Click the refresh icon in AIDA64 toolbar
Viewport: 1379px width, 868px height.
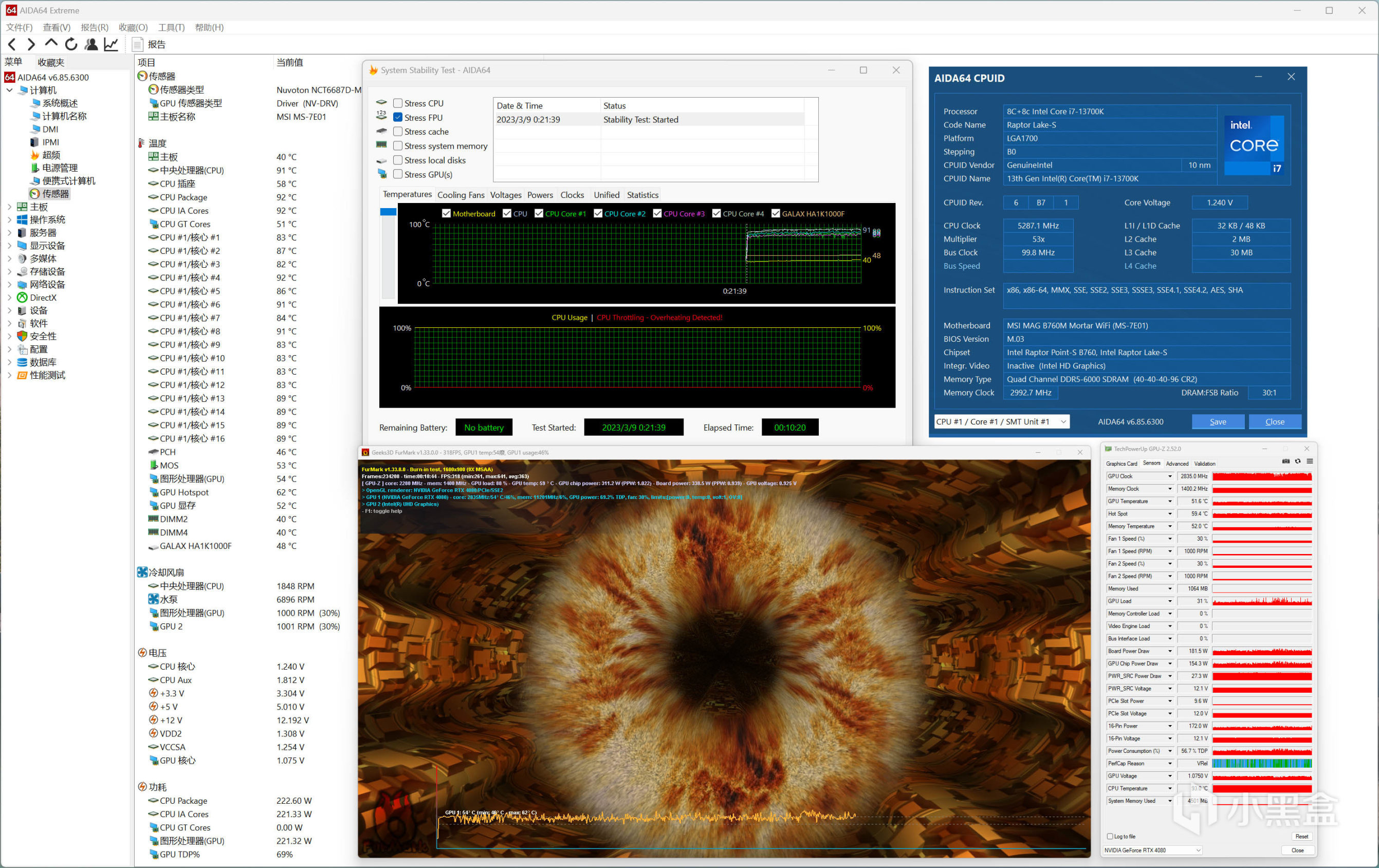(x=71, y=44)
